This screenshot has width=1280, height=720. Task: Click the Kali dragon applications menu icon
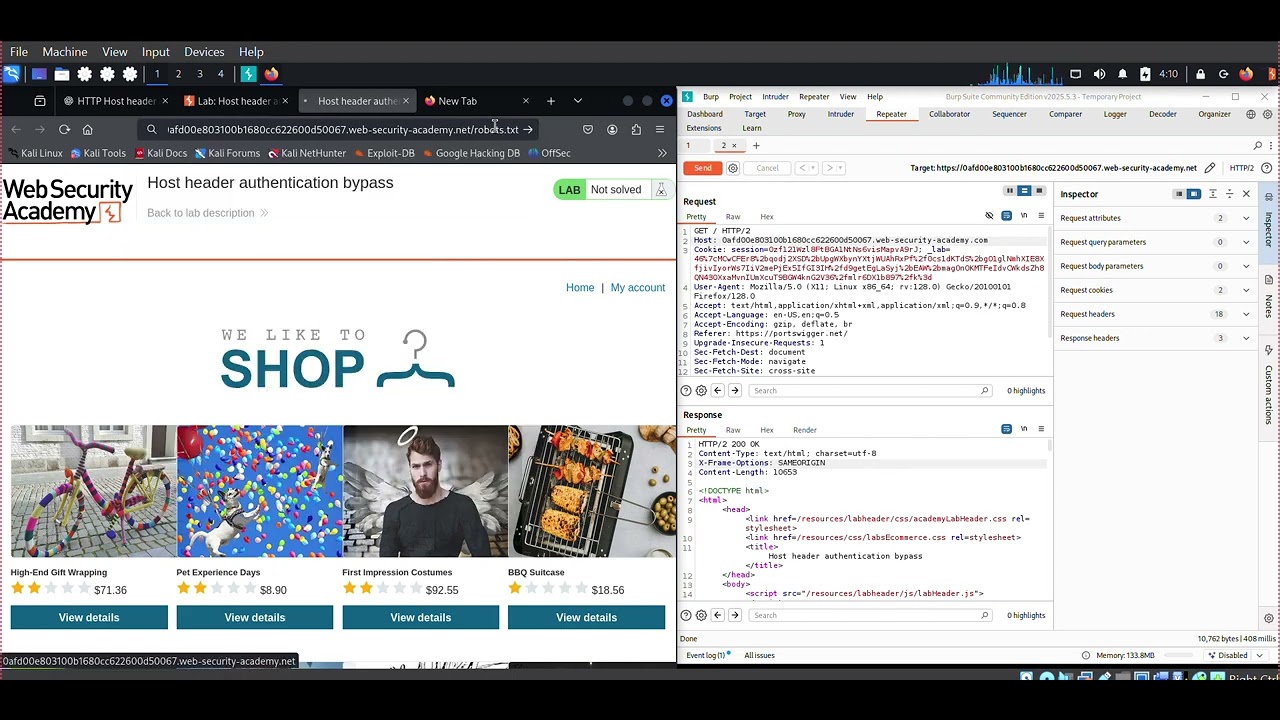[x=12, y=74]
